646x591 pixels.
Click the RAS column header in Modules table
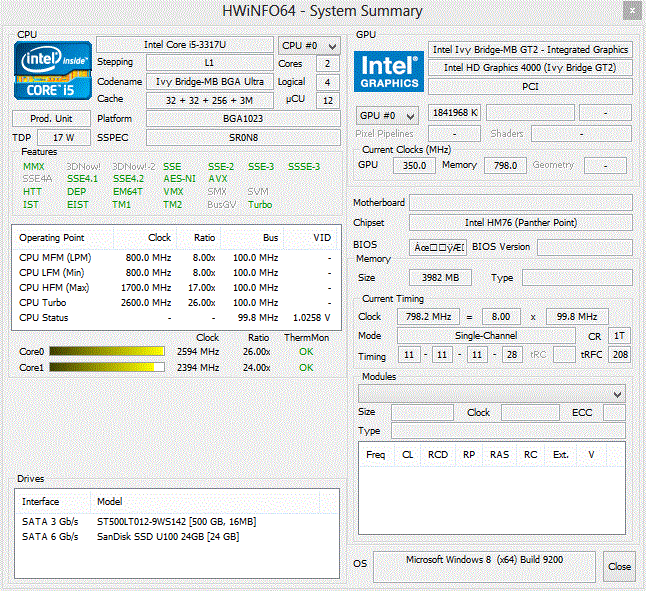click(x=499, y=455)
